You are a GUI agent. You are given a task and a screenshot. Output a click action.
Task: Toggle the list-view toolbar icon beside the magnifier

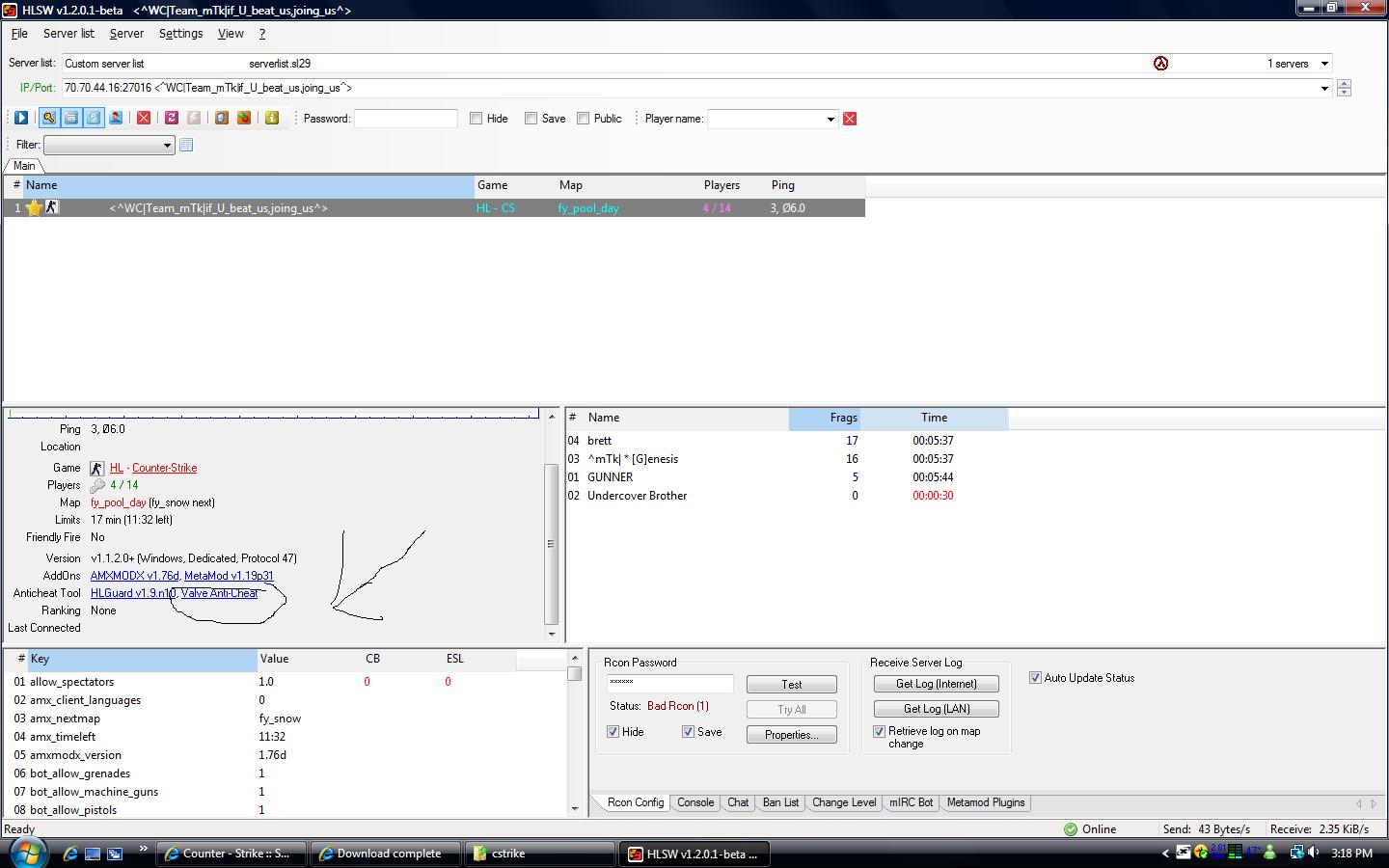(x=70, y=118)
